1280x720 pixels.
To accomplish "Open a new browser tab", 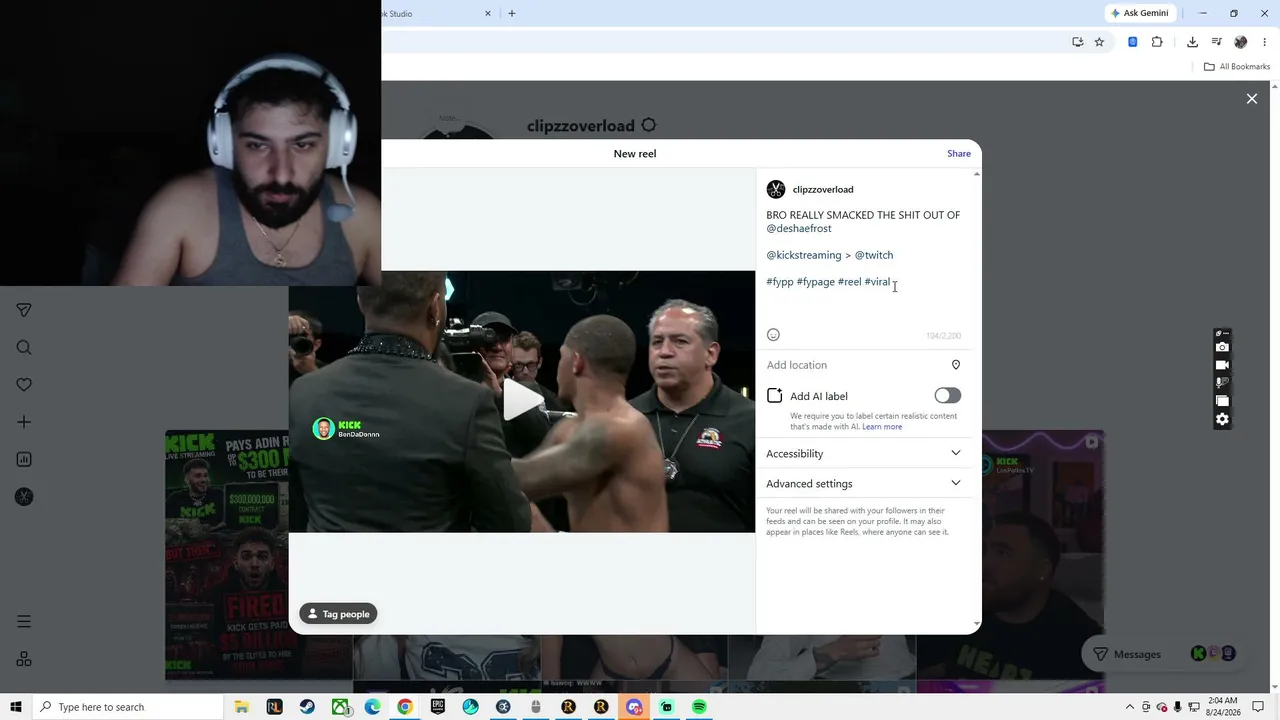I will click(512, 13).
